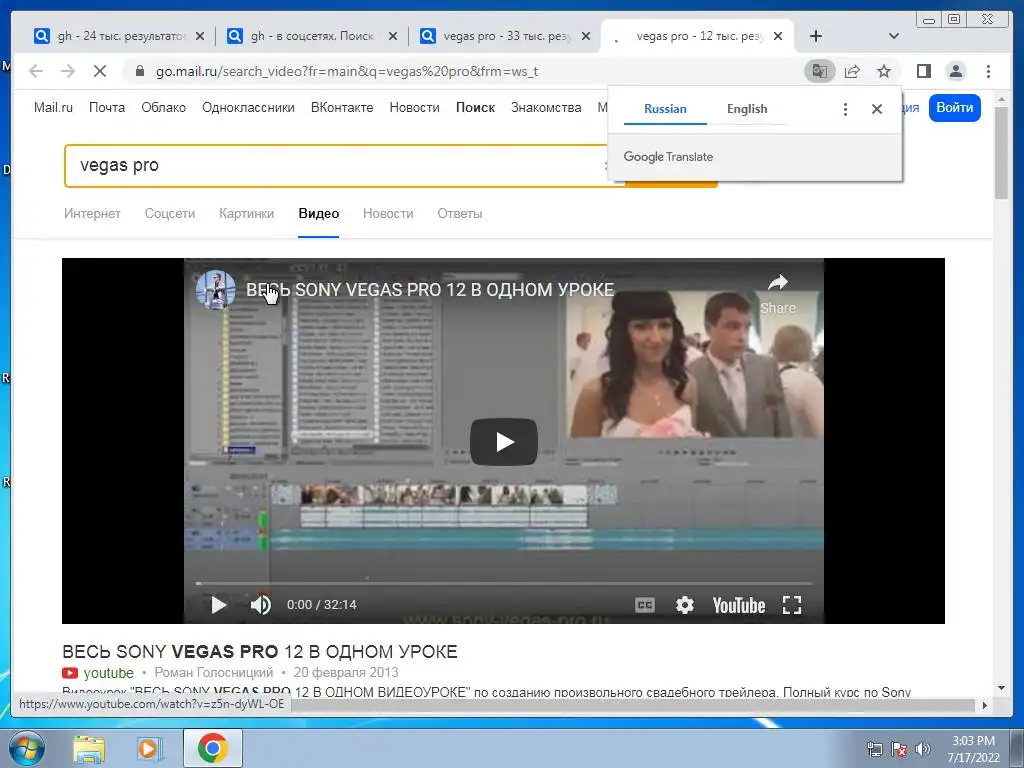Switch to Соцсети search category
1024x768 pixels.
point(170,214)
